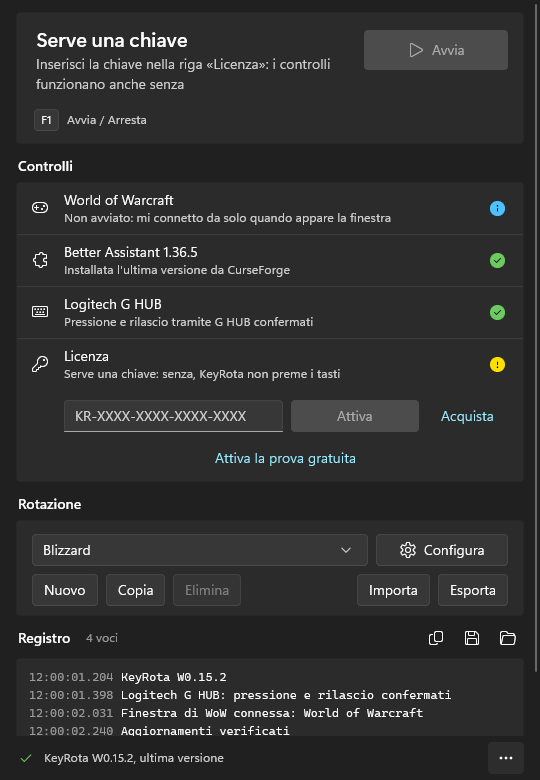
Task: Save the log with the floppy-disk icon
Action: tap(472, 638)
